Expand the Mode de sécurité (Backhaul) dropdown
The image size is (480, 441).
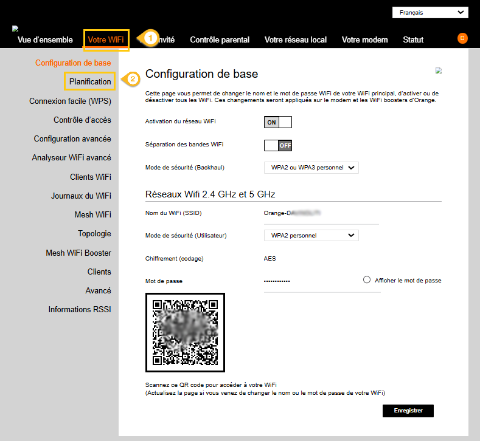[x=311, y=168]
